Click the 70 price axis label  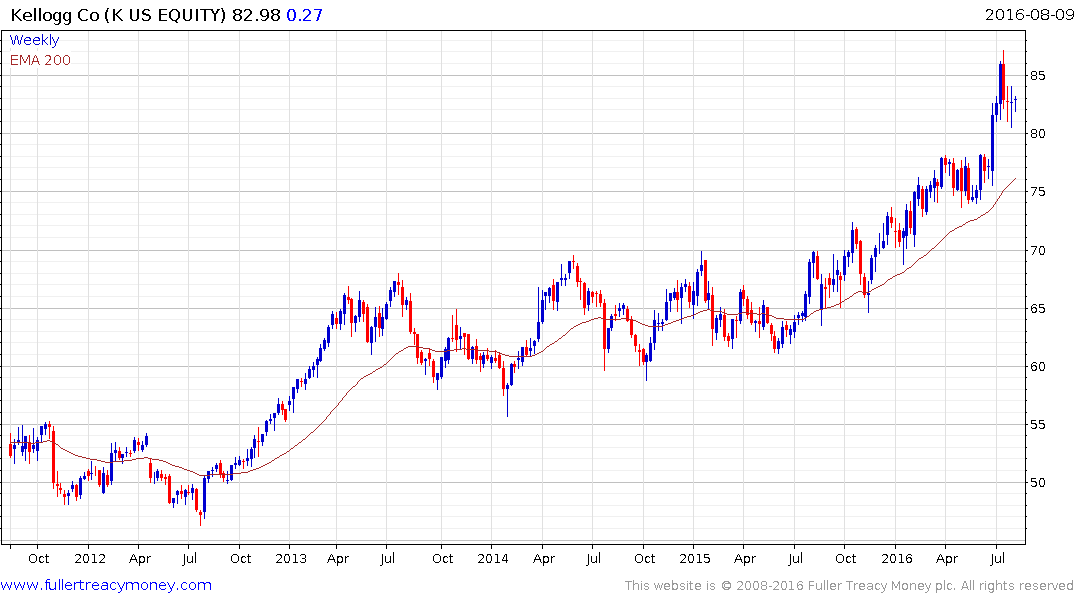click(x=1037, y=251)
